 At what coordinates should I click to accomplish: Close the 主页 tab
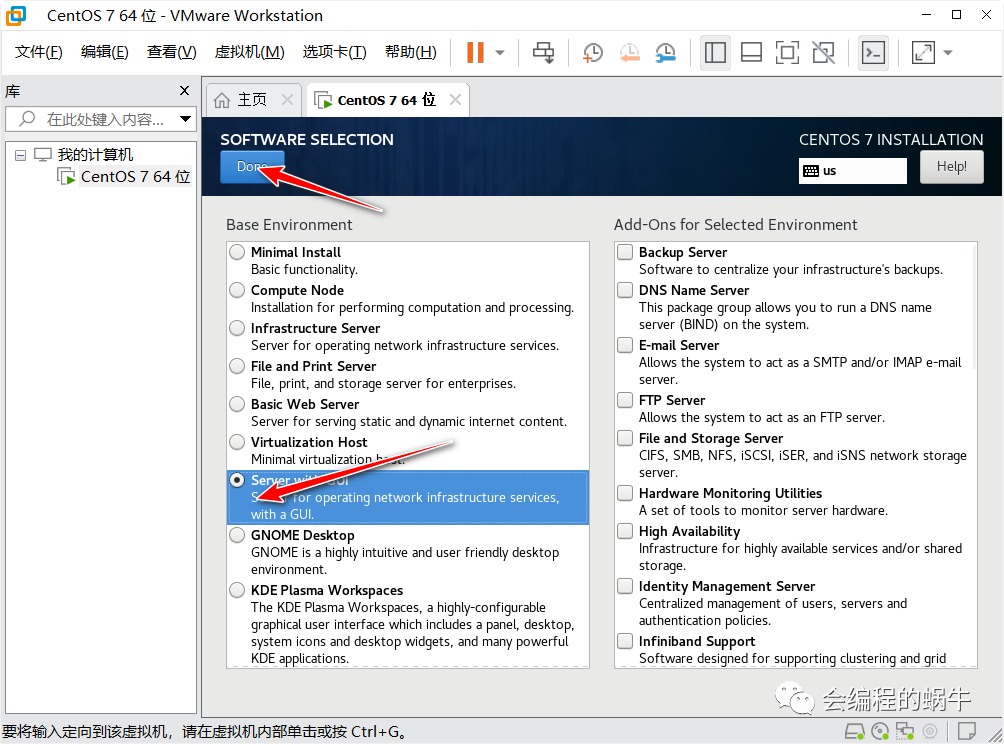[287, 100]
